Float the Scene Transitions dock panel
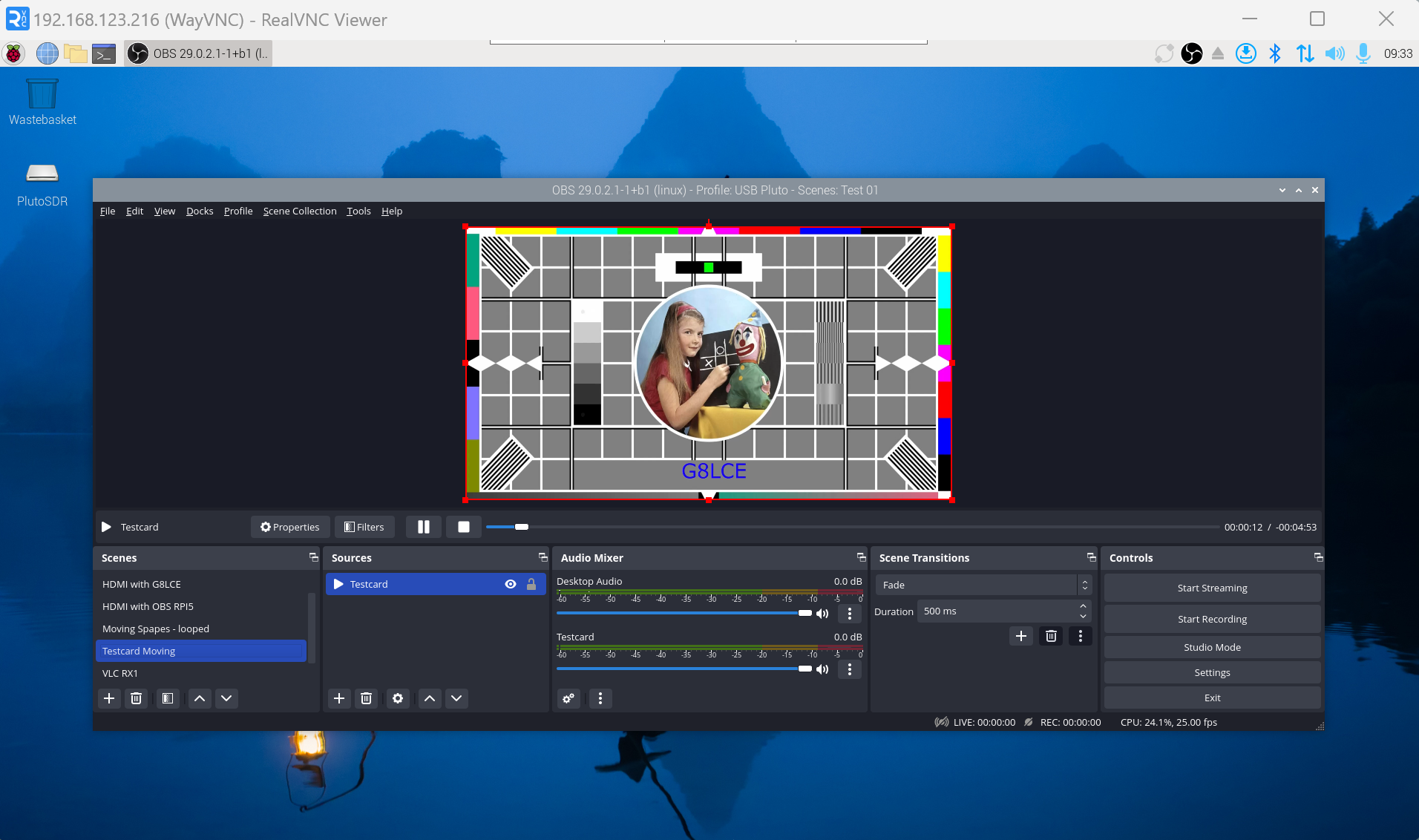This screenshot has width=1419, height=840. [1091, 557]
